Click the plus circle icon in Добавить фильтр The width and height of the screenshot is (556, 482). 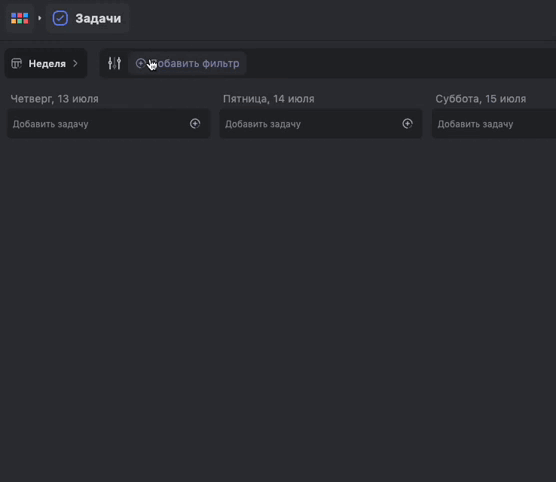click(x=140, y=63)
